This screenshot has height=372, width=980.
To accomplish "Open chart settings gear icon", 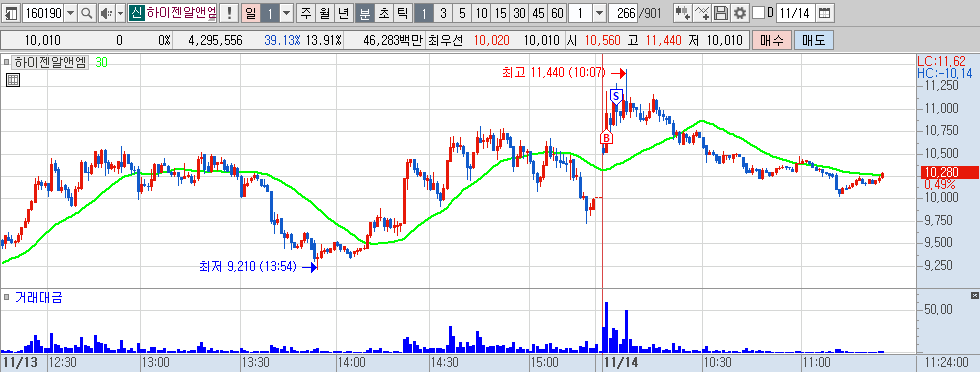I will coord(740,13).
